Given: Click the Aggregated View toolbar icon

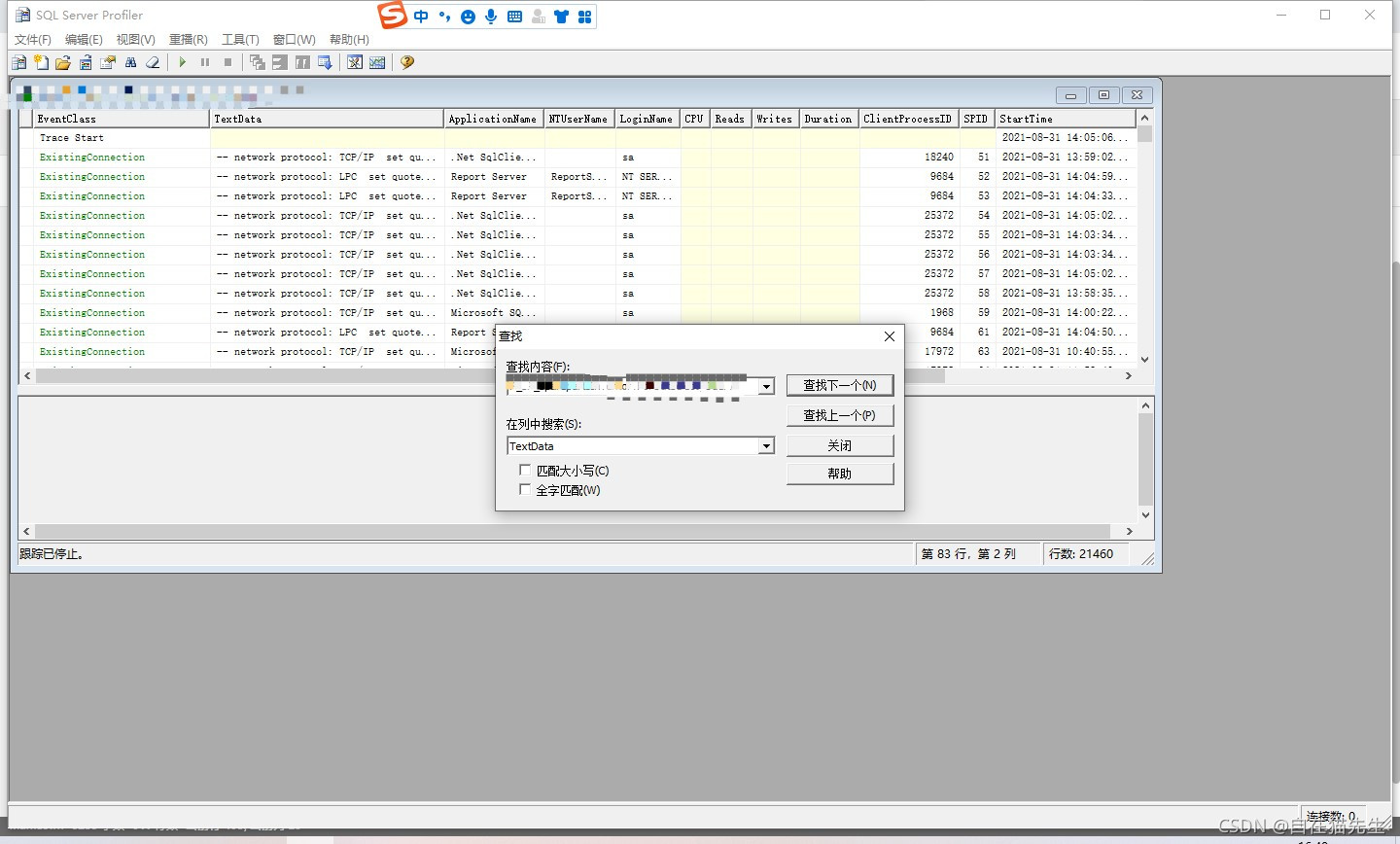Looking at the screenshot, I should tap(280, 62).
